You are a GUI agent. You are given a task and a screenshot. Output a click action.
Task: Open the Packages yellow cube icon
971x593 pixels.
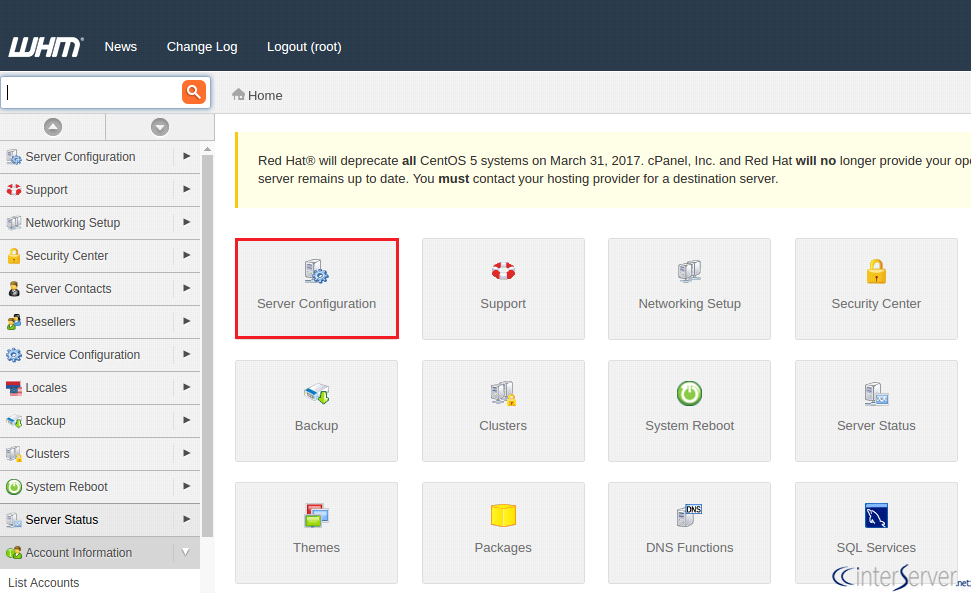pyautogui.click(x=503, y=515)
